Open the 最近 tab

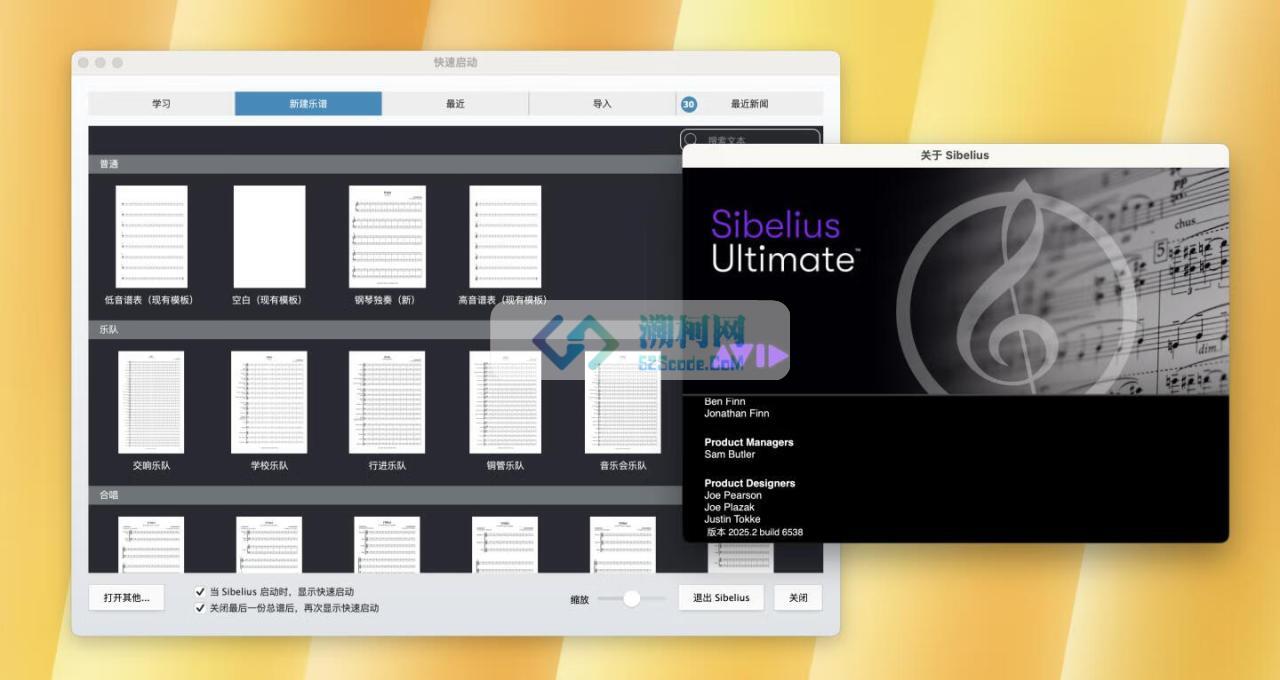point(455,104)
